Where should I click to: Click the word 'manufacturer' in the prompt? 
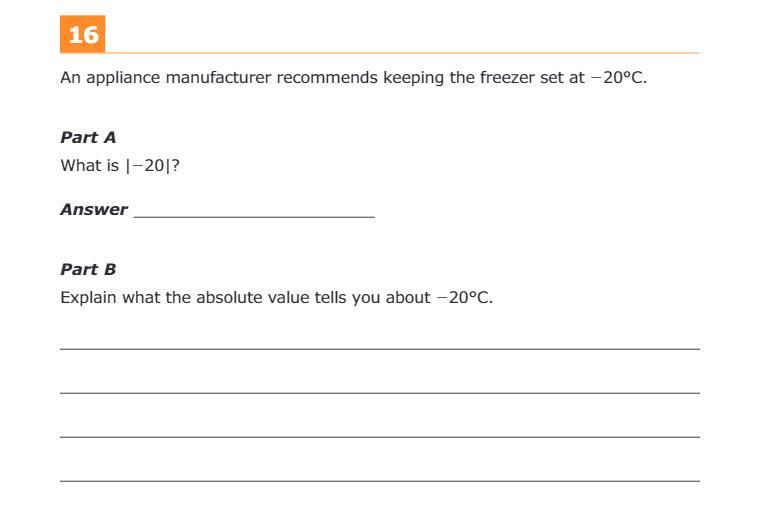point(218,78)
